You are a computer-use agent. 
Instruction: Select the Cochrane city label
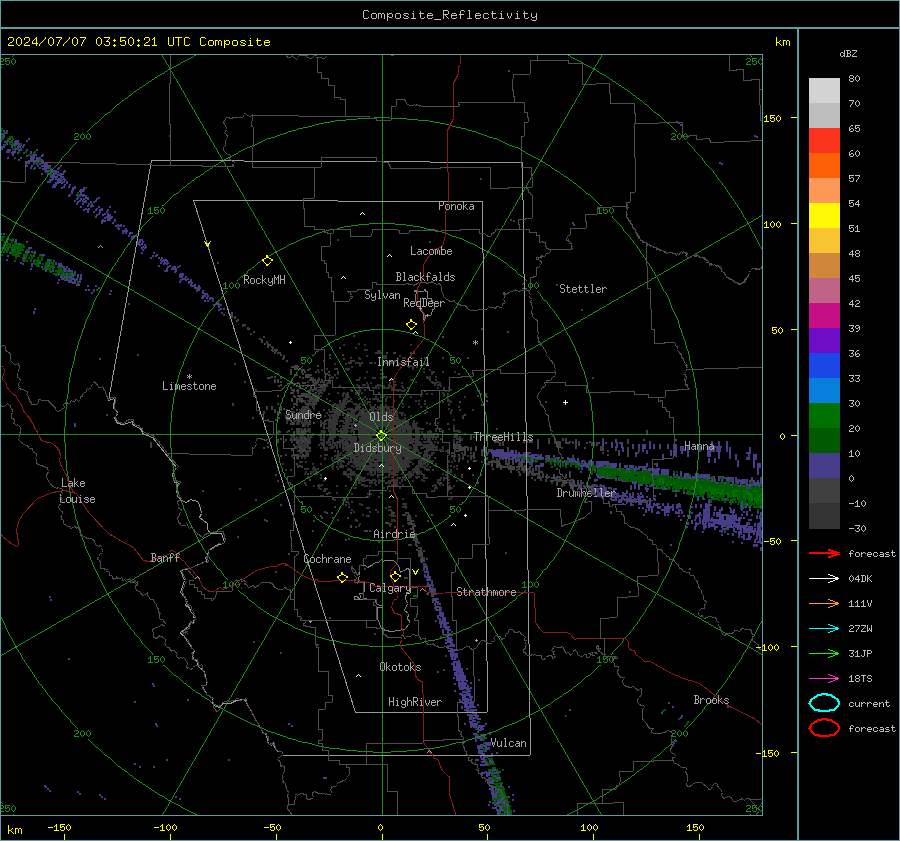(x=327, y=559)
